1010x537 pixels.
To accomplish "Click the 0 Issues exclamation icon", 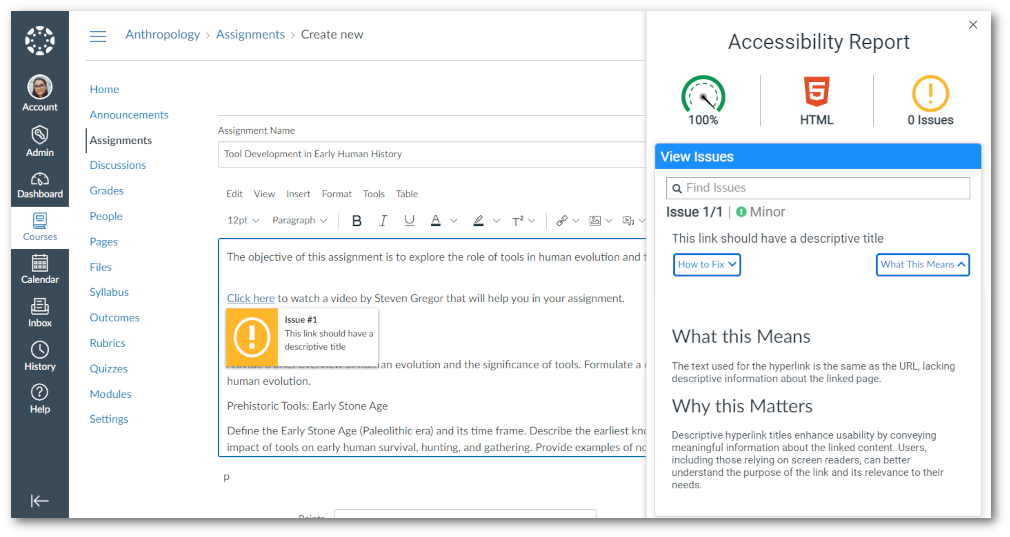I will [931, 94].
